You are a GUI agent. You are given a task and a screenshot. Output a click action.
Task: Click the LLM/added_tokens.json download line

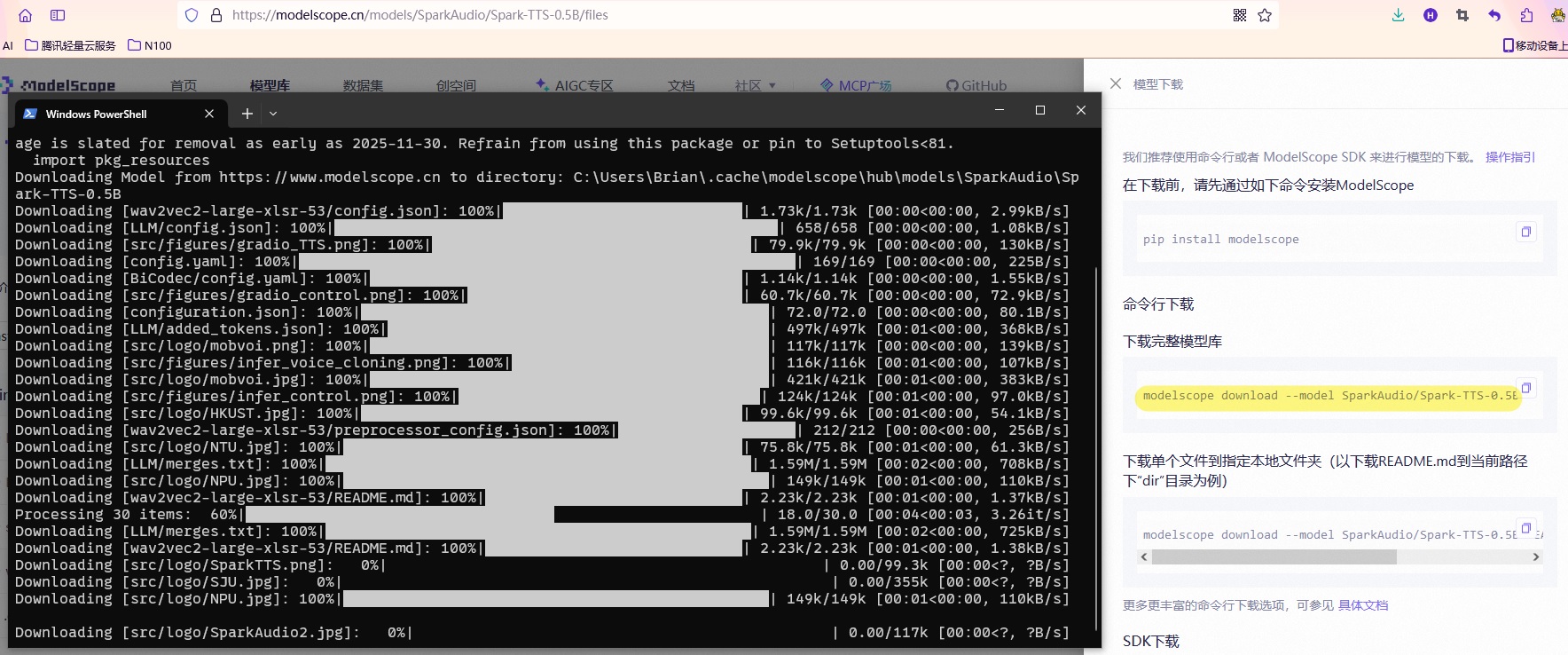[x=542, y=329]
